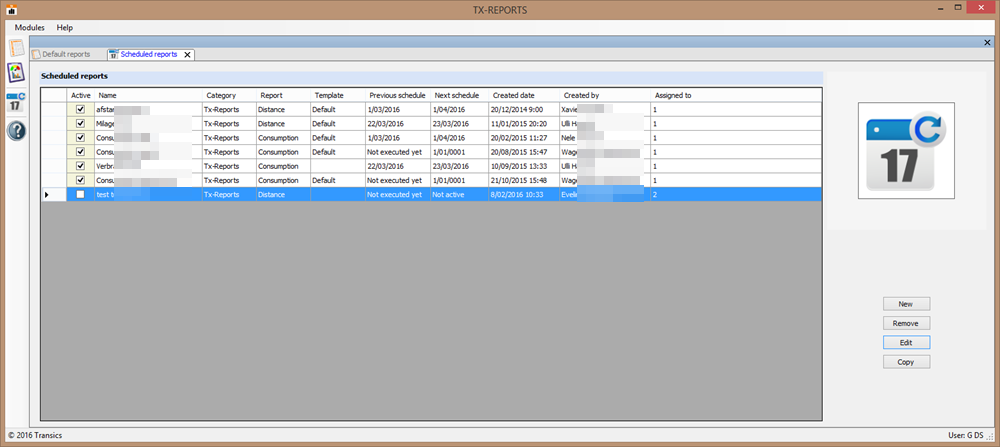The image size is (1000, 447).
Task: Click the TX-REPORTS app icon in title bar
Action: pos(9,9)
